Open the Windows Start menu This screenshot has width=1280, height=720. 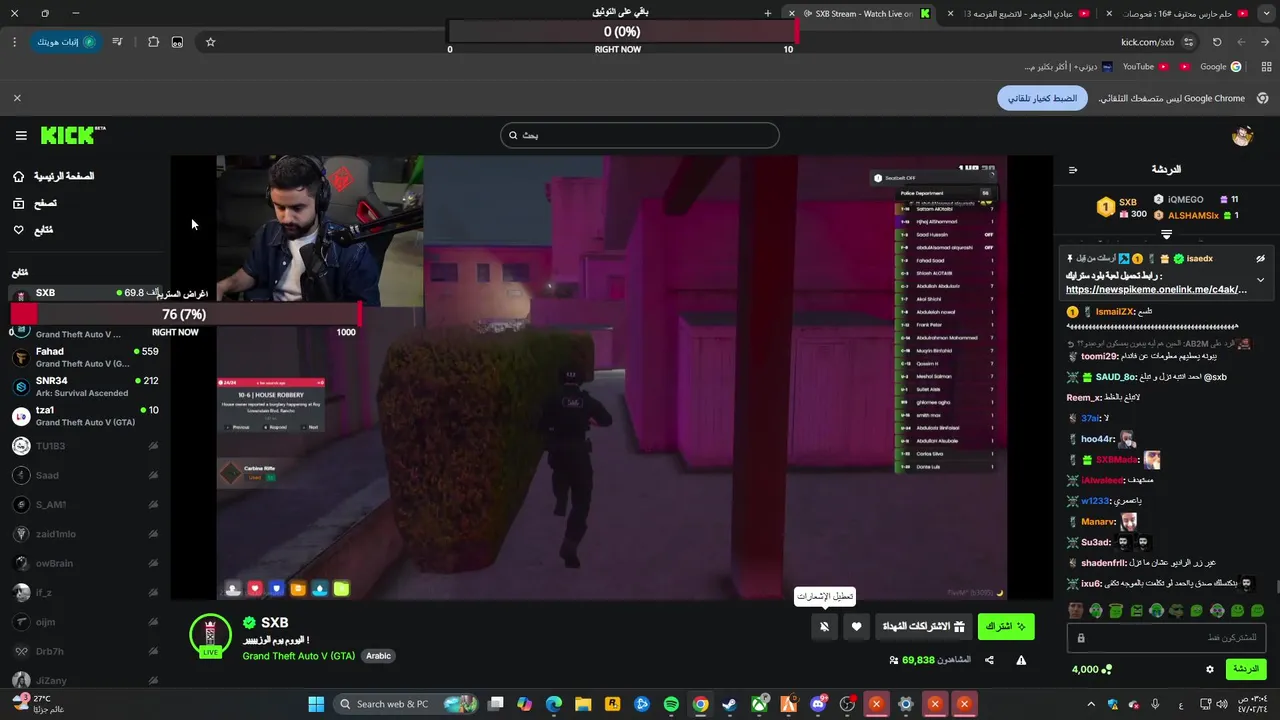pos(316,704)
